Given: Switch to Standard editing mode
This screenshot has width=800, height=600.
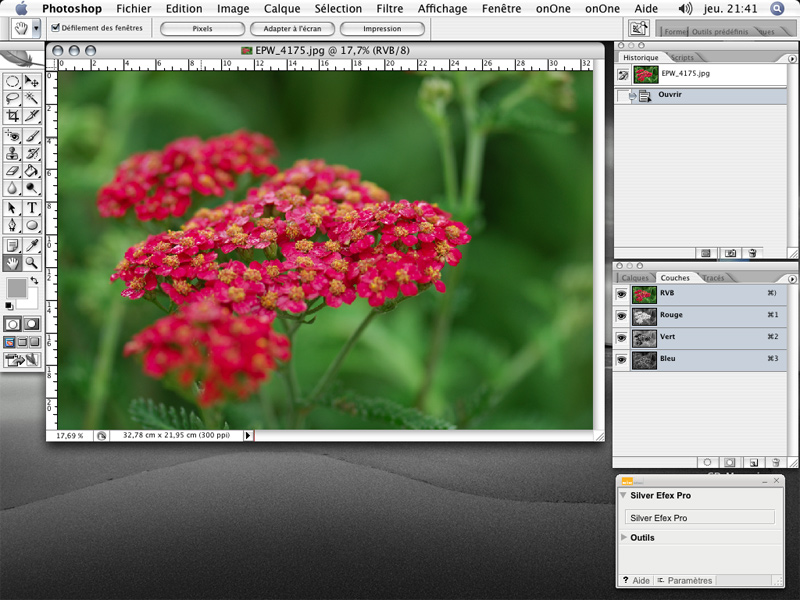Looking at the screenshot, I should 13,323.
